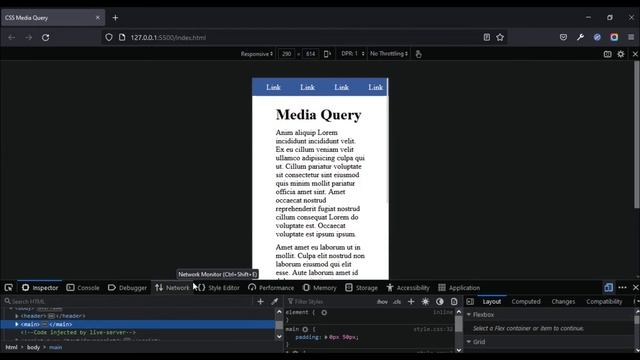Open the Network panel
640x360 pixels.
pos(172,288)
